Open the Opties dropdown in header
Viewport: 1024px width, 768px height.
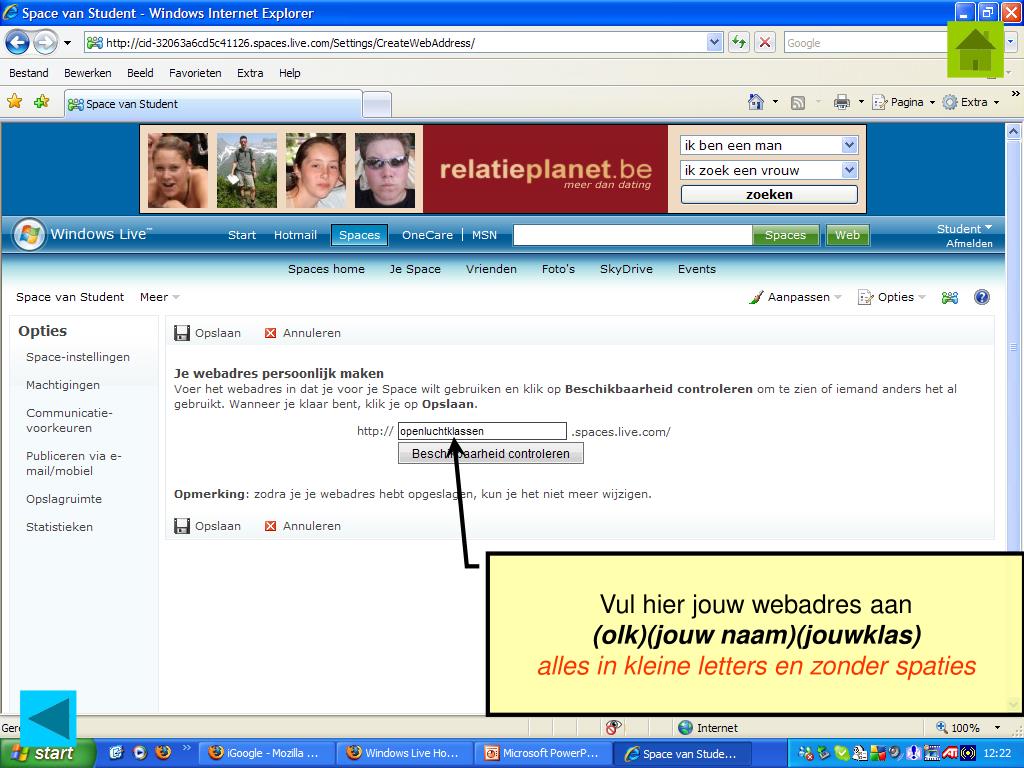[892, 297]
